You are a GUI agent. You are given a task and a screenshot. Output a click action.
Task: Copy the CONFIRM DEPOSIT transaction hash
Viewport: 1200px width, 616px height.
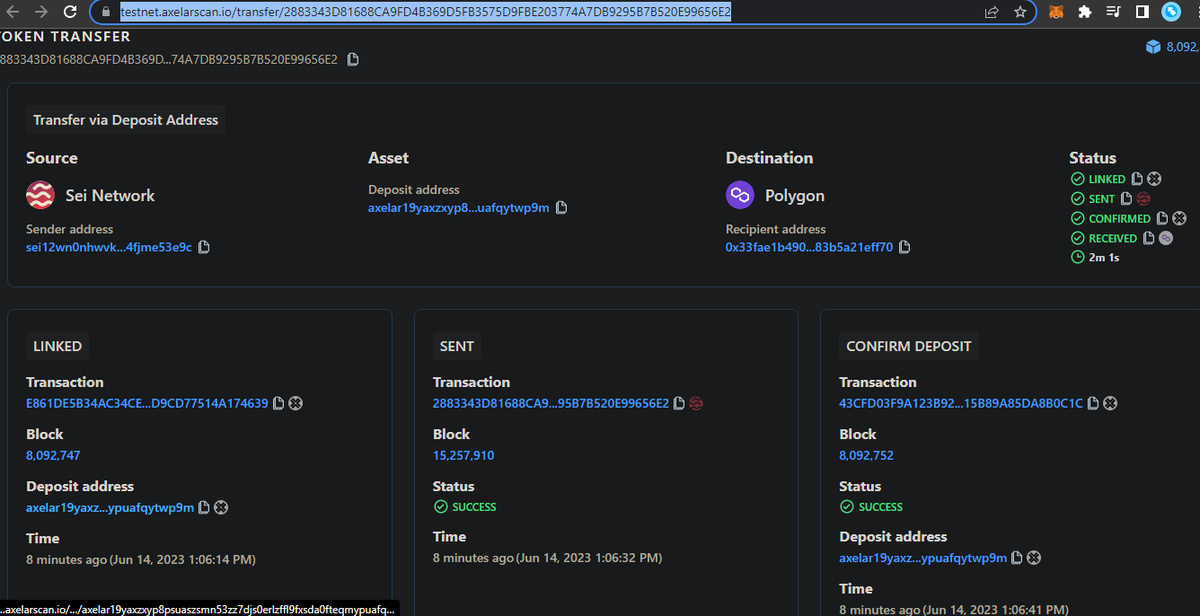coord(1093,403)
